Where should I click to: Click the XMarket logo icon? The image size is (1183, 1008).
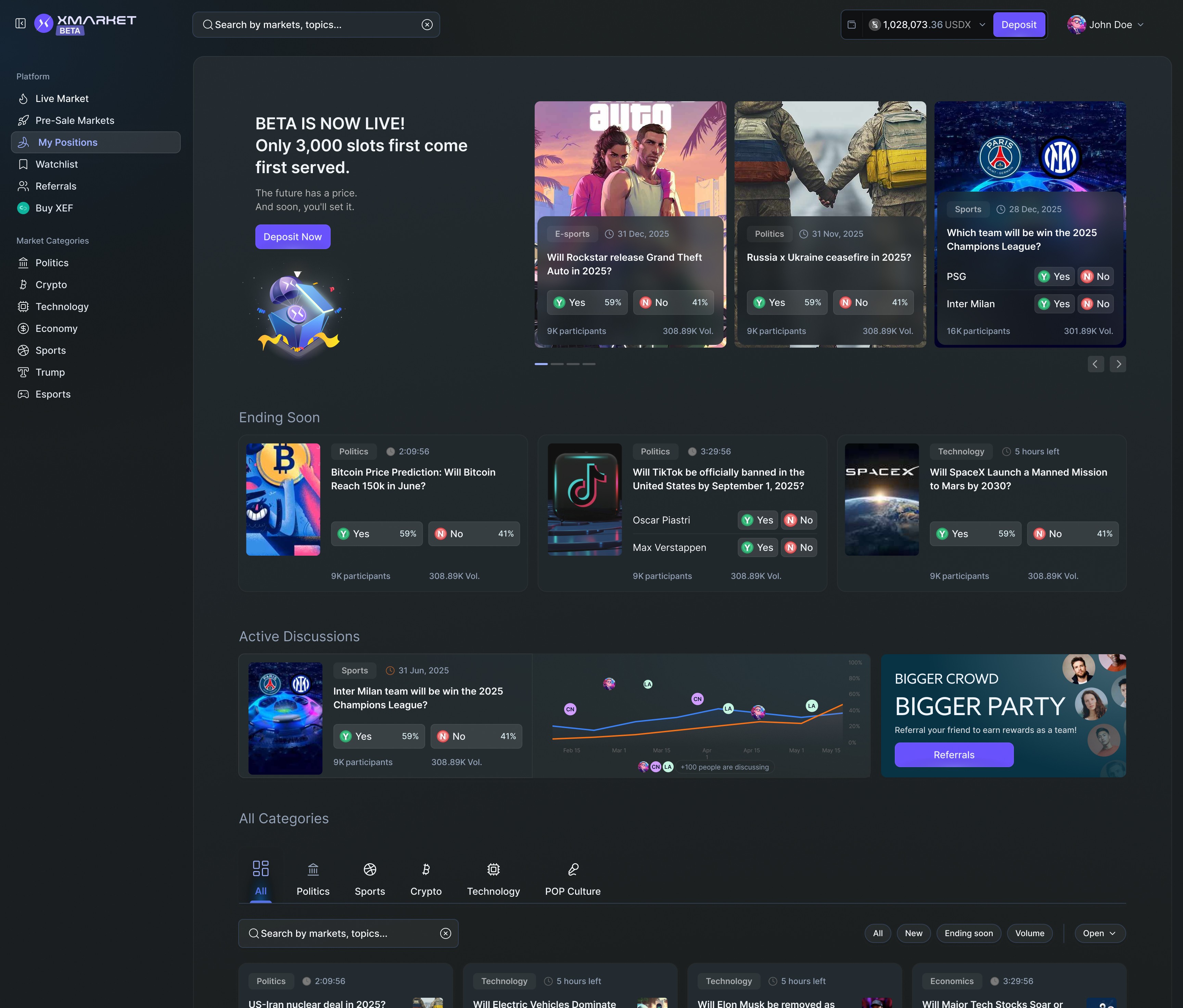43,23
